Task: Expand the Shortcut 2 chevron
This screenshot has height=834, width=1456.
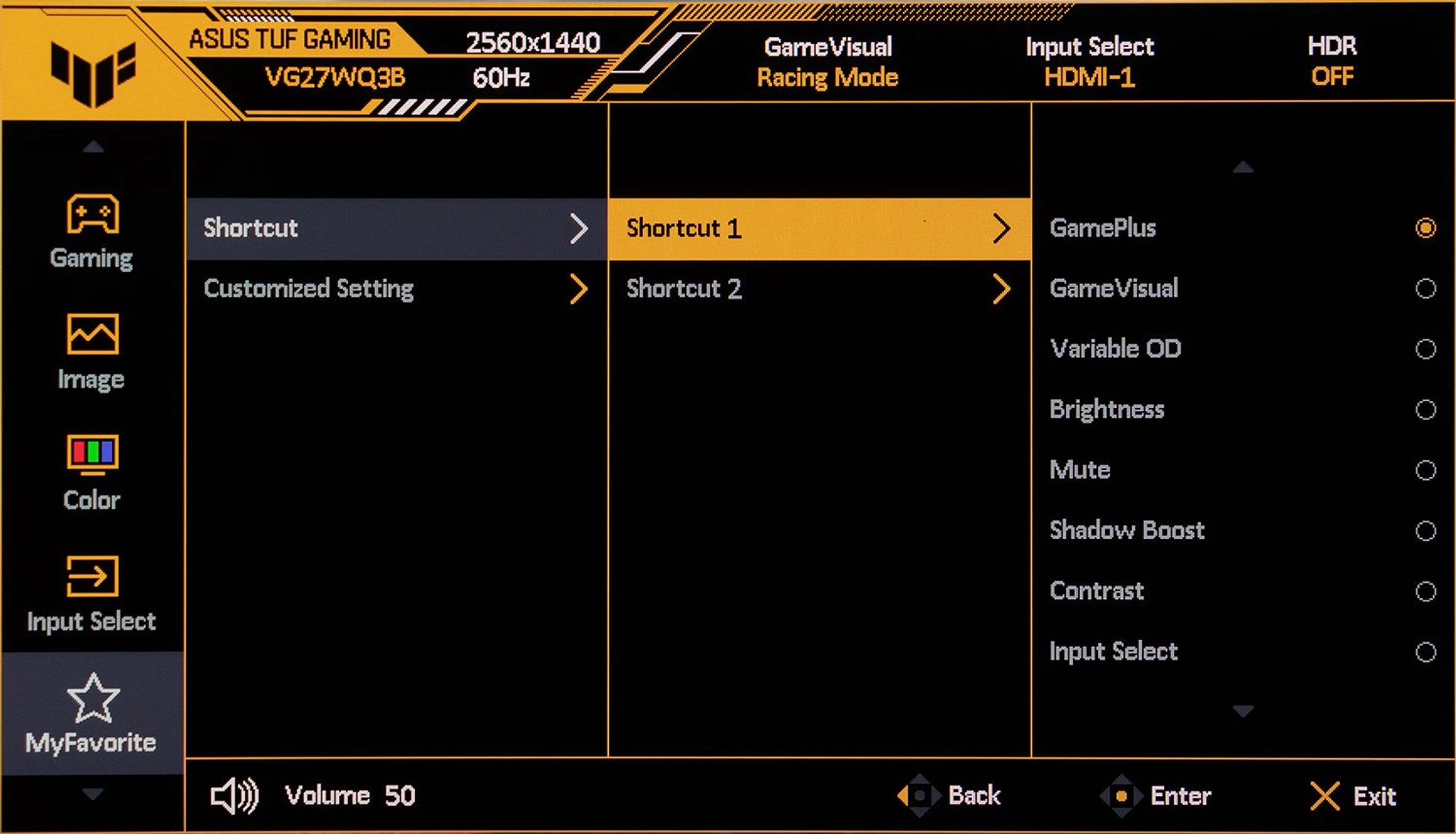Action: [x=1001, y=289]
